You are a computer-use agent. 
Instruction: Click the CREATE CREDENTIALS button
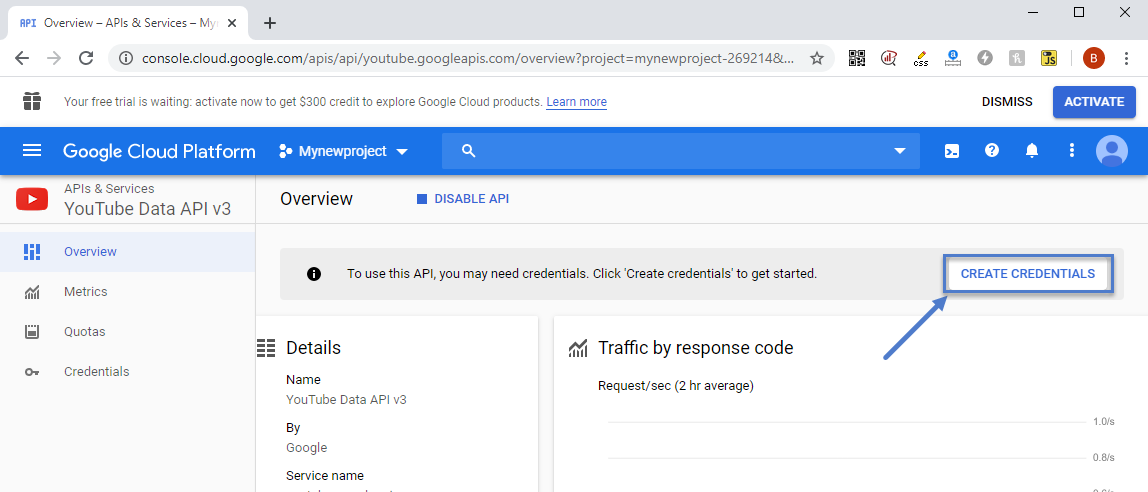click(1027, 274)
